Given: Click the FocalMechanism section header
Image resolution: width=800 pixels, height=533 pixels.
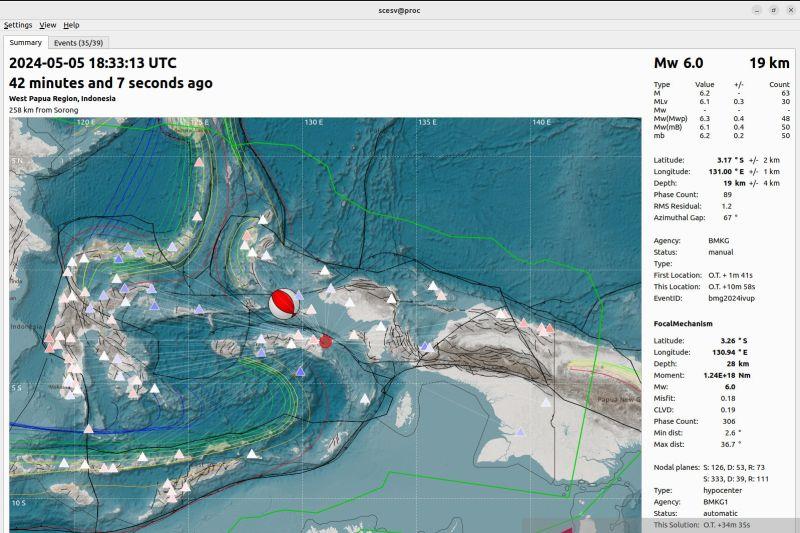Looking at the screenshot, I should 684,324.
